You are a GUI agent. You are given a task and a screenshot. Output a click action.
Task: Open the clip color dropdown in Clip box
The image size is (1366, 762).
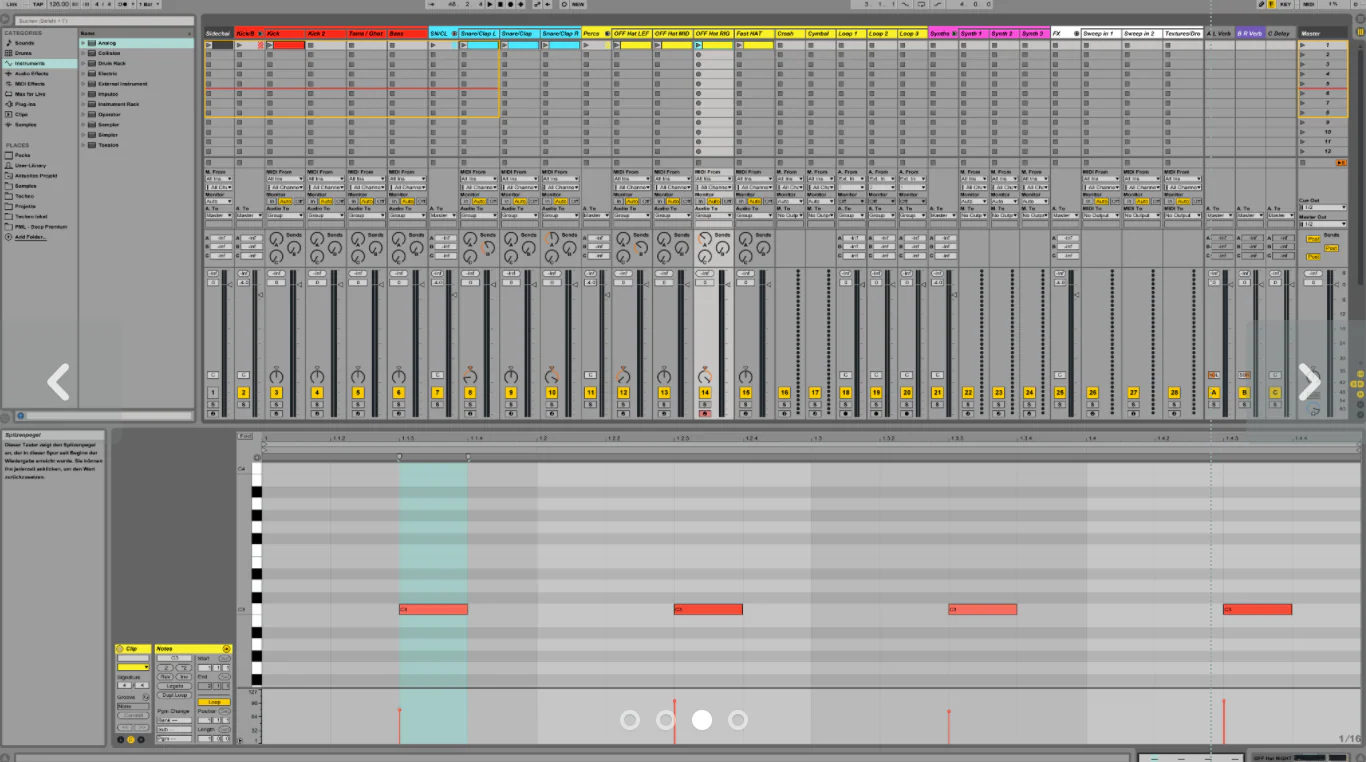133,667
